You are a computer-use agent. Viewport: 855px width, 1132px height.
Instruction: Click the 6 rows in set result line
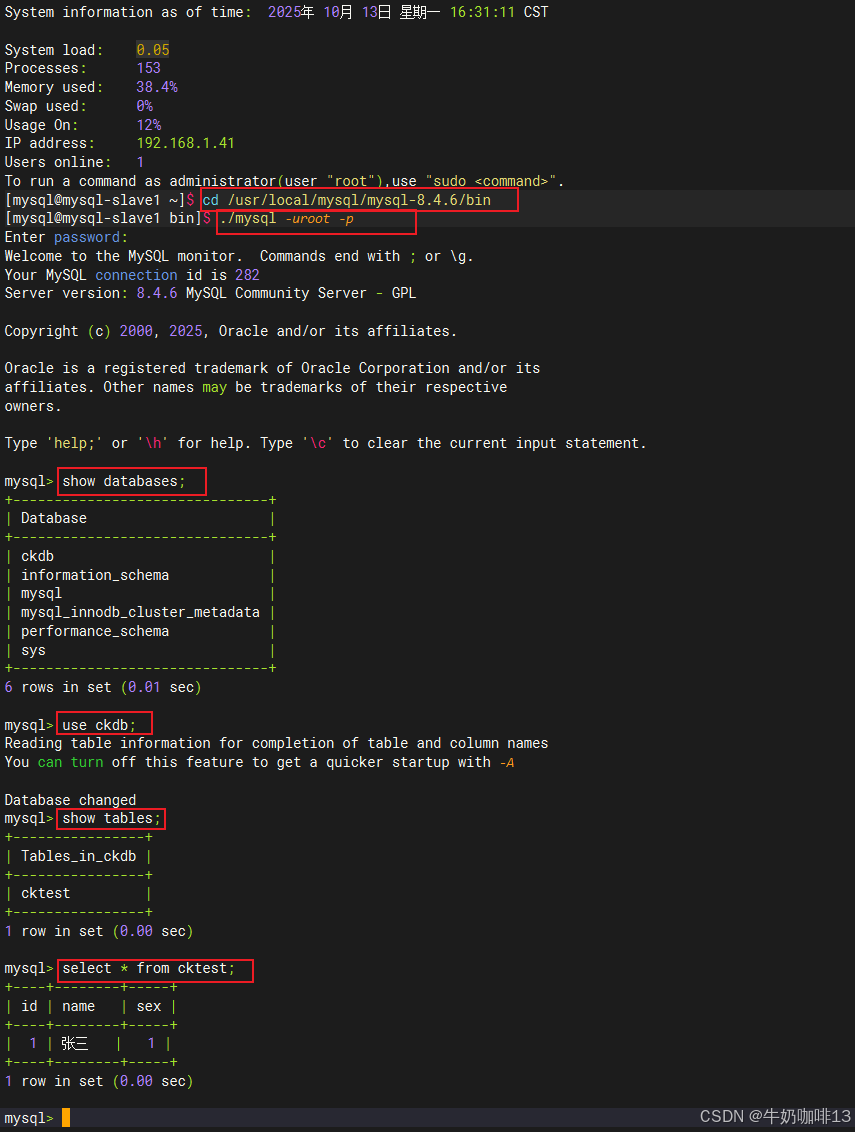[x=103, y=687]
